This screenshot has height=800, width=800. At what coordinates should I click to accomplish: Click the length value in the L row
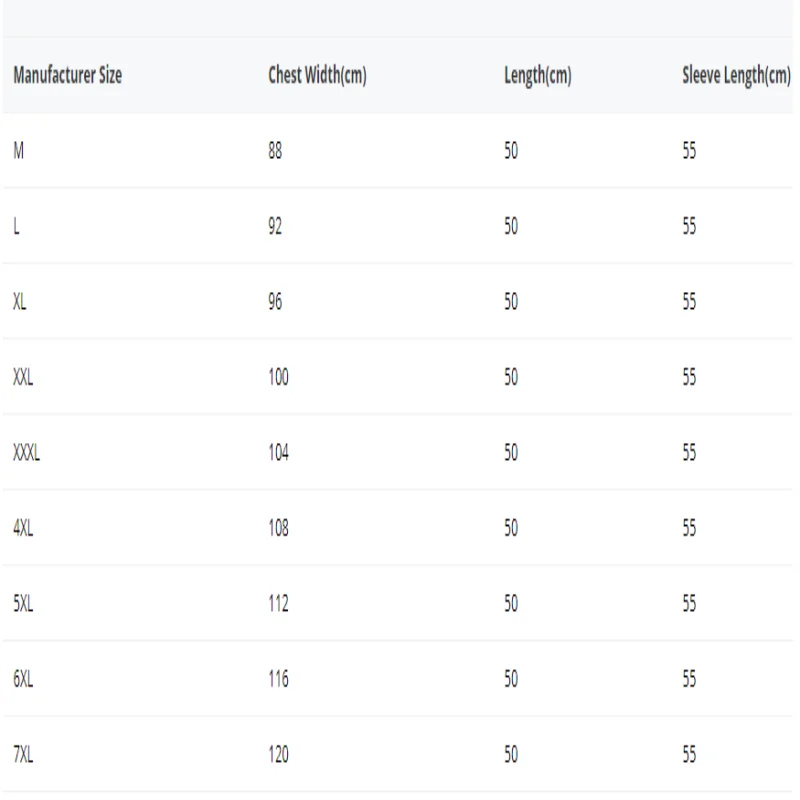pos(511,227)
